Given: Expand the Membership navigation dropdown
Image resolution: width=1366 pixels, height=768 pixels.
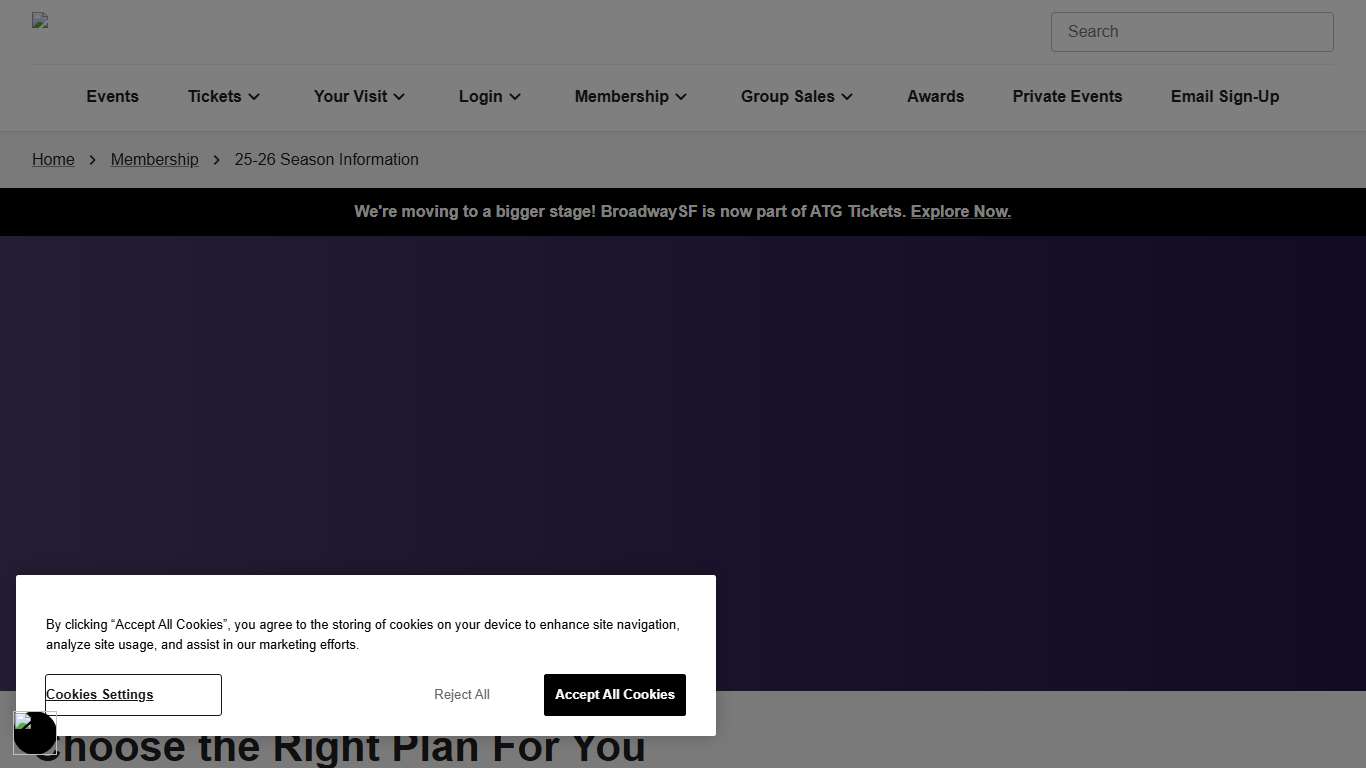Looking at the screenshot, I should click(x=630, y=97).
